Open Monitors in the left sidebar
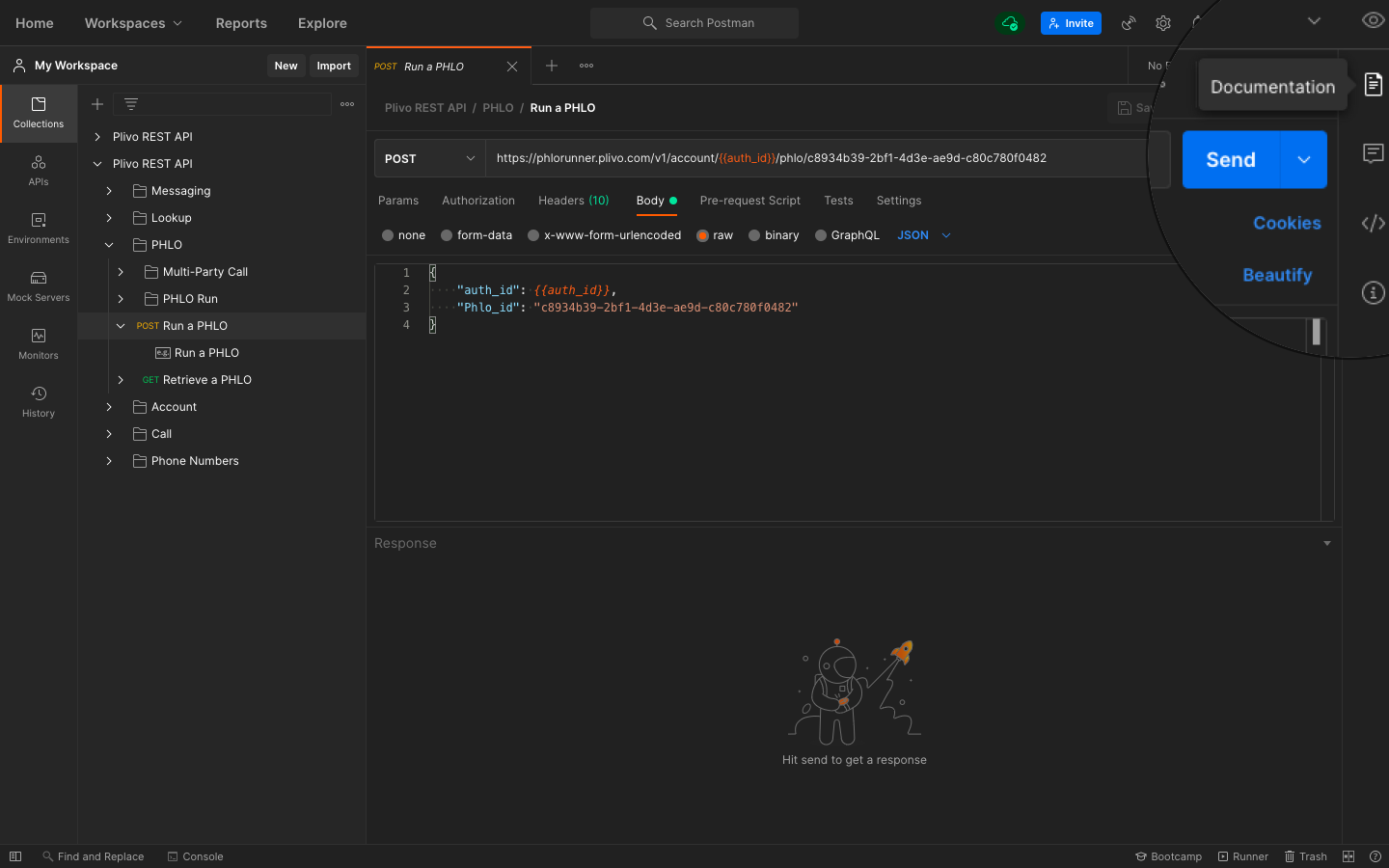The height and width of the screenshot is (868, 1389). [39, 344]
